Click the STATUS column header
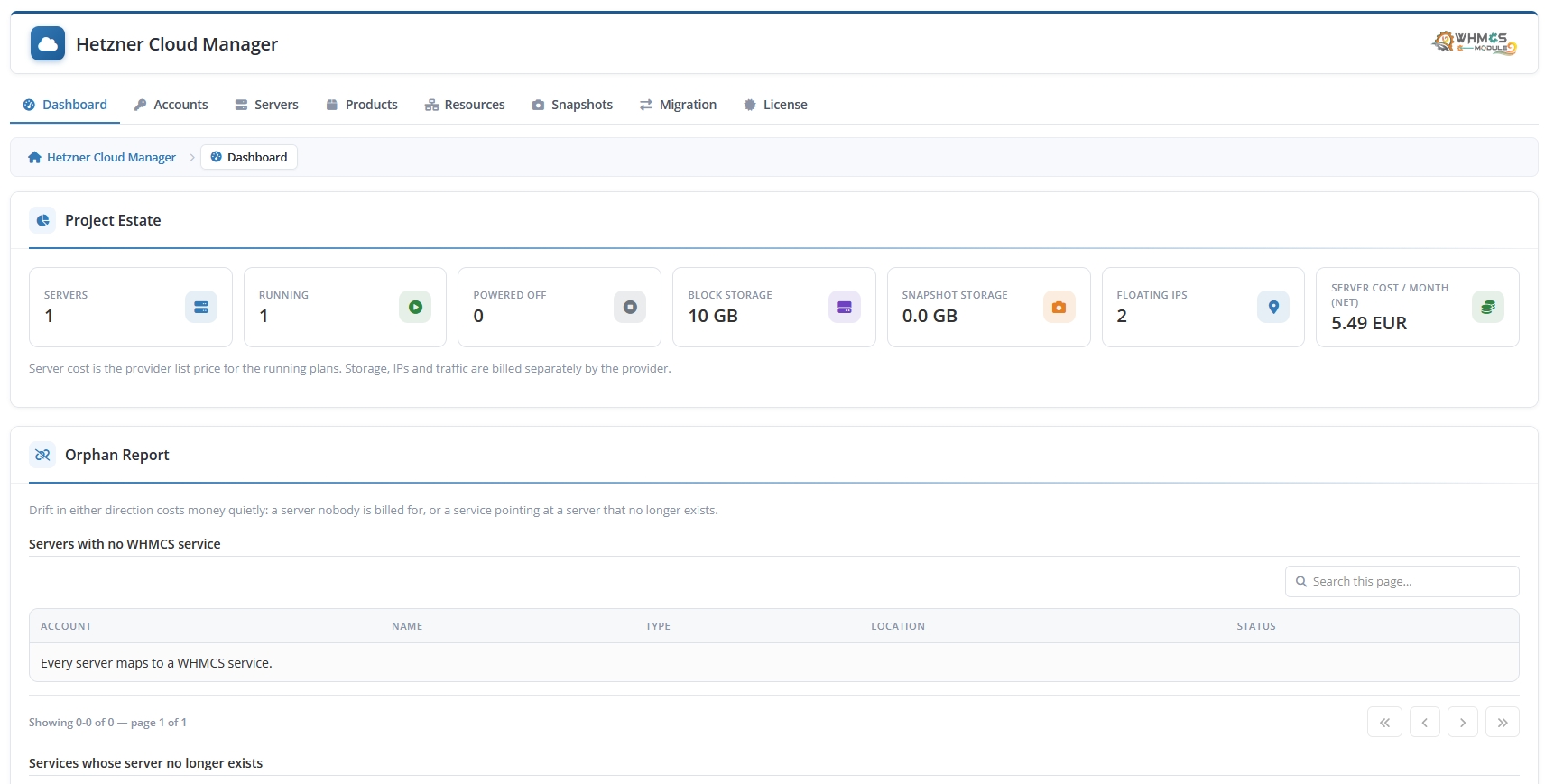Image resolution: width=1545 pixels, height=784 pixels. pyautogui.click(x=1256, y=626)
